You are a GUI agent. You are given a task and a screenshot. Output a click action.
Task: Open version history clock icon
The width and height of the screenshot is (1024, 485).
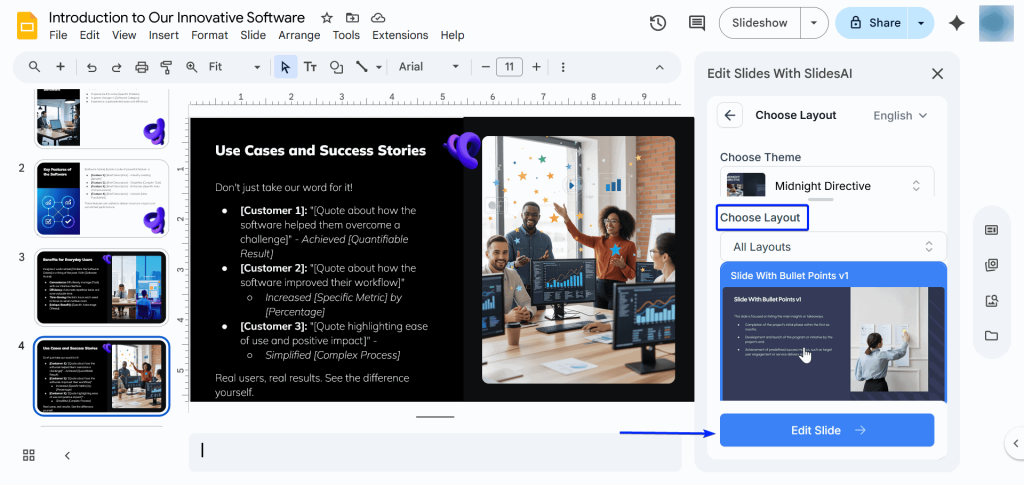pos(658,23)
